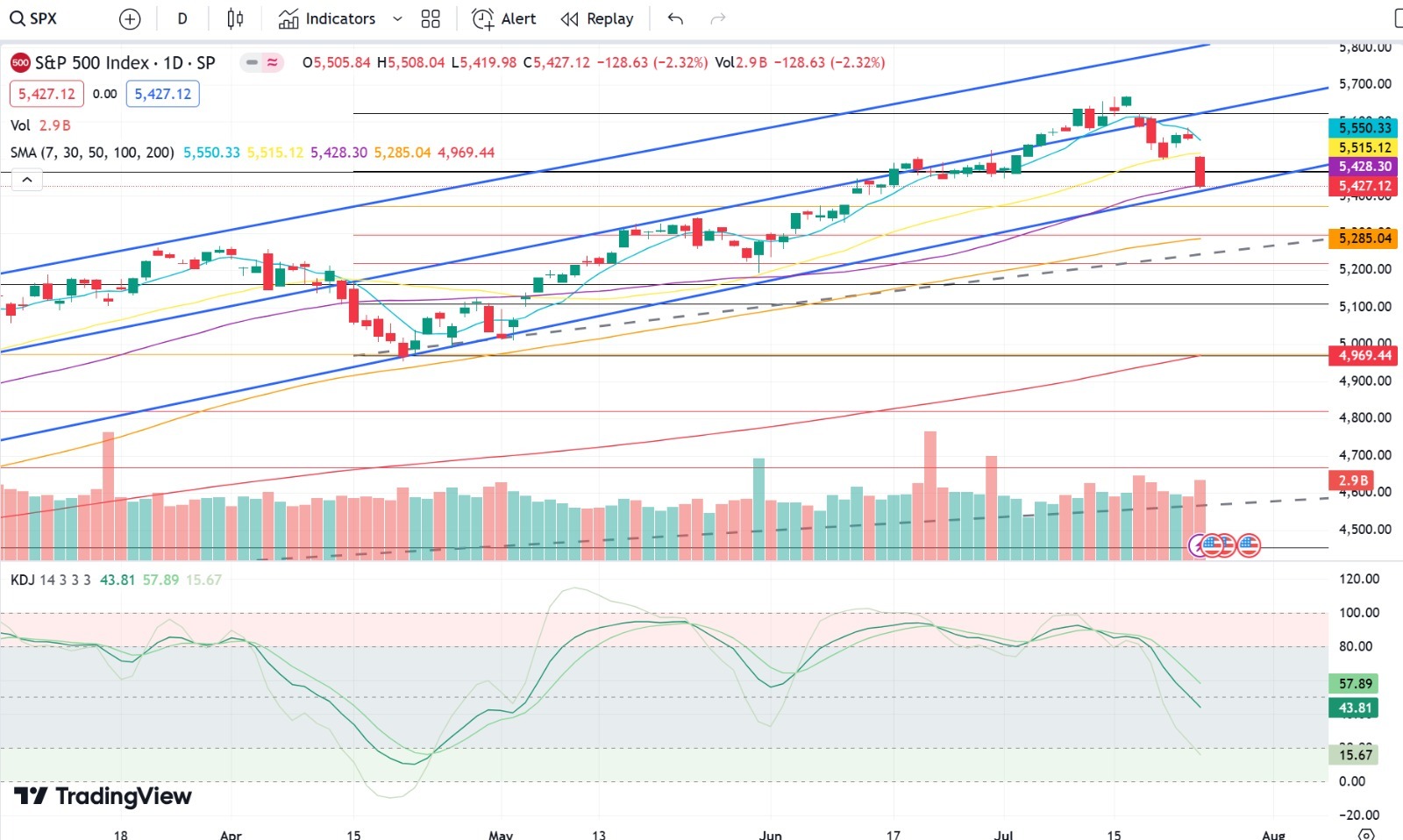Click the 2.9B volume scale label
Viewport: 1403px width, 840px height.
tap(1352, 481)
